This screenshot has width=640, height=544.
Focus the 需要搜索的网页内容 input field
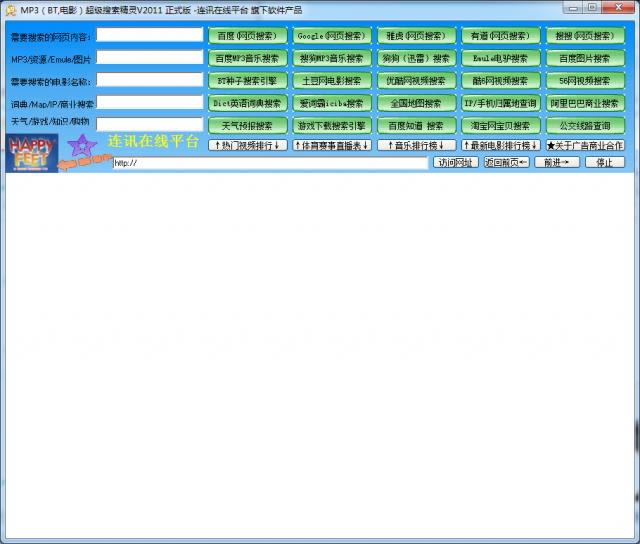click(x=149, y=35)
